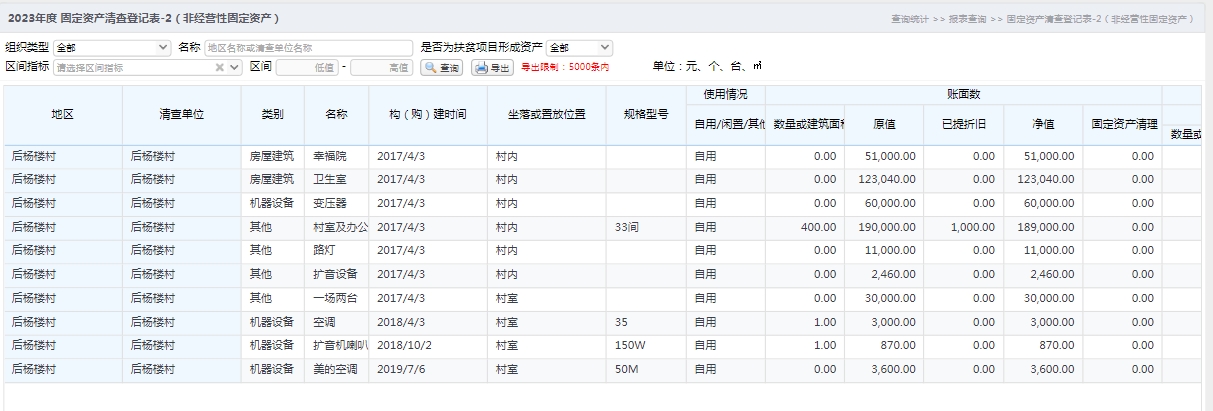The image size is (1213, 411).
Task: Click the 2019/7/6 date cell
Action: pyautogui.click(x=428, y=369)
